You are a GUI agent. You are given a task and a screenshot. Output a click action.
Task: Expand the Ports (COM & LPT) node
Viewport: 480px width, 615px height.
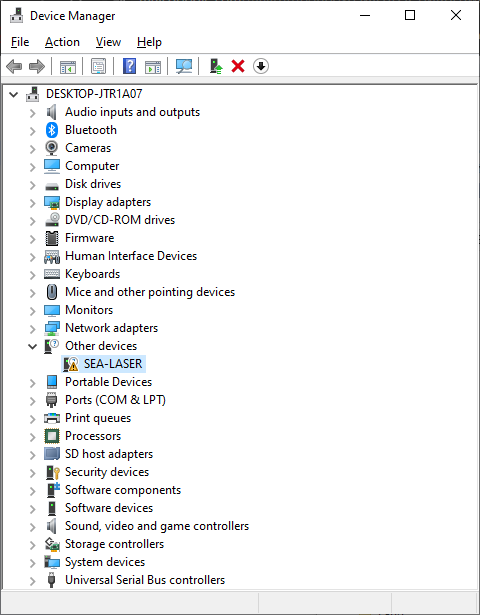[33, 400]
